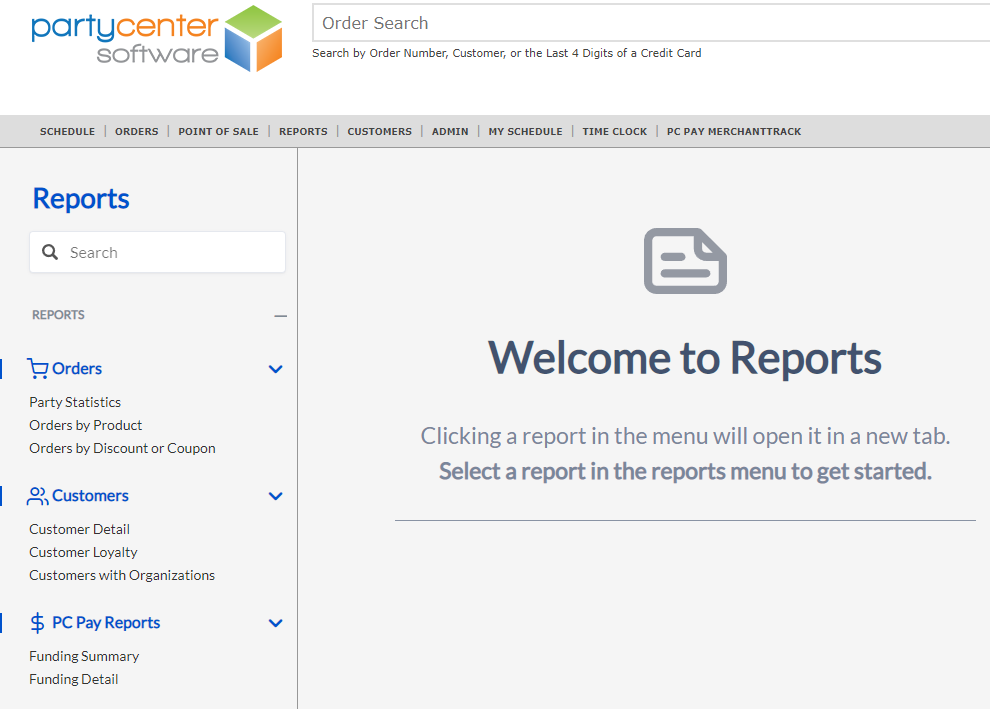Viewport: 990px width, 709px height.
Task: Click the order search hint text
Action: [506, 53]
